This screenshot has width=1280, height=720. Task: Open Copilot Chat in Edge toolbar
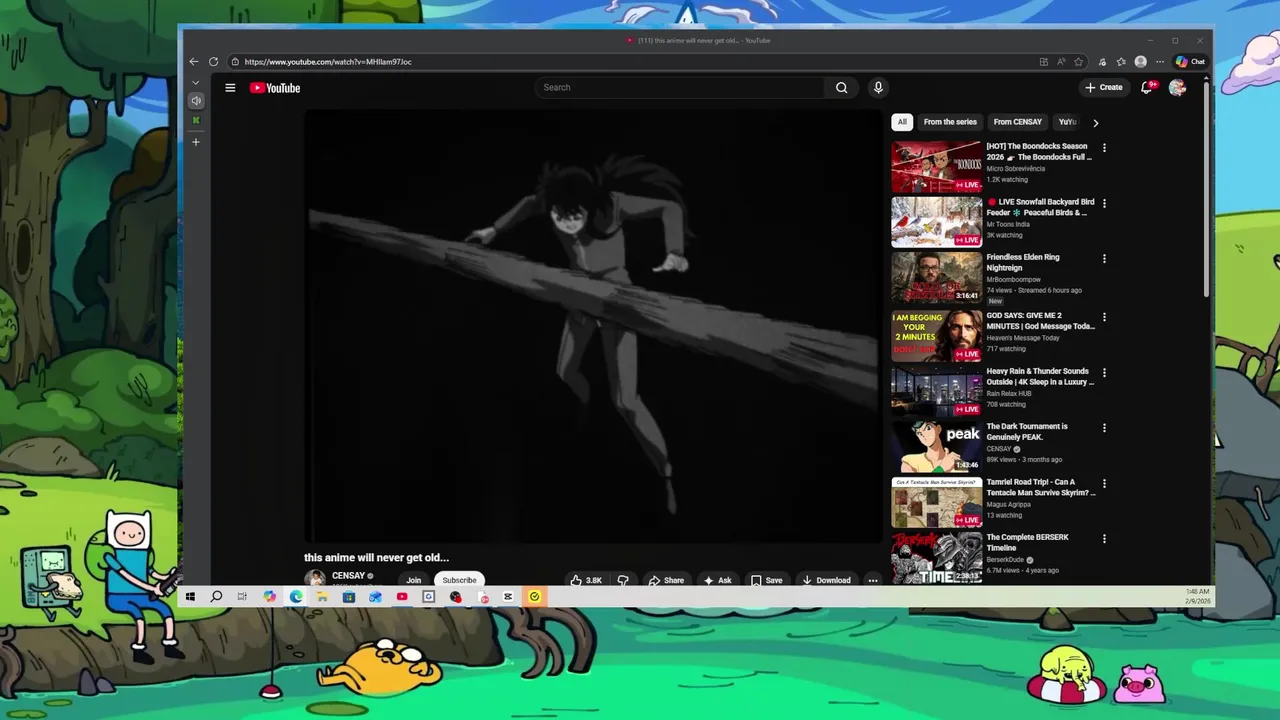tap(1191, 62)
